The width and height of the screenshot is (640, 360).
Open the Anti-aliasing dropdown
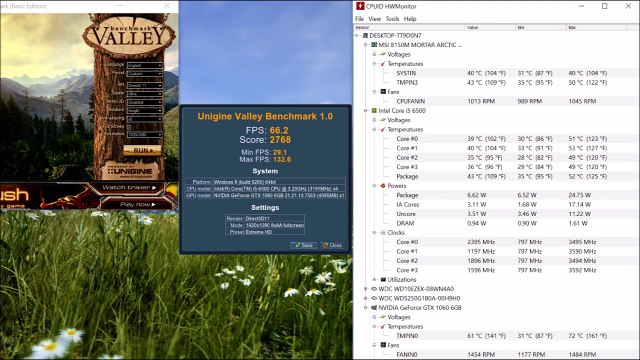pyautogui.click(x=144, y=119)
